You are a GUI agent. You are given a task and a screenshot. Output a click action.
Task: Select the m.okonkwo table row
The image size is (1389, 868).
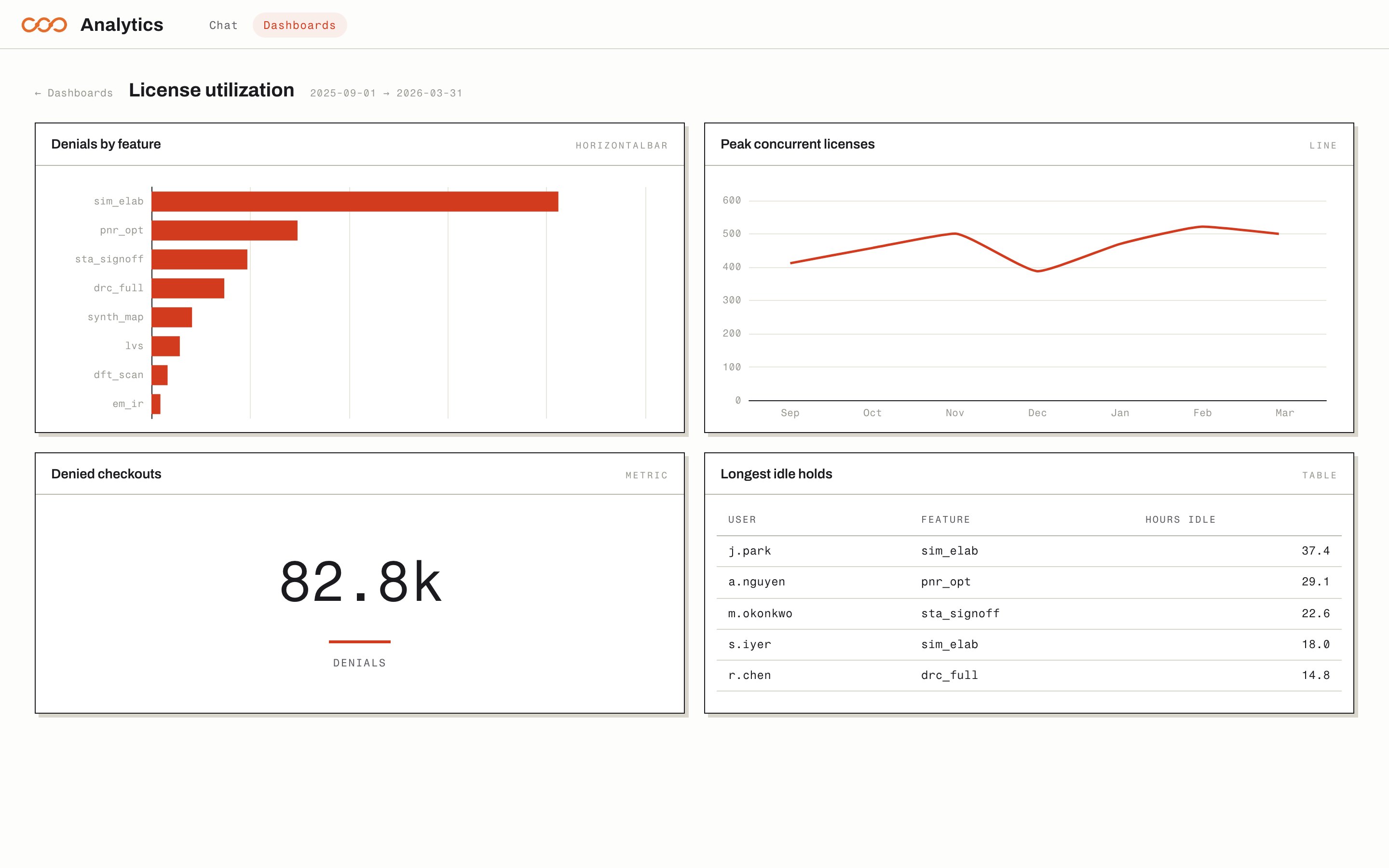[1029, 614]
